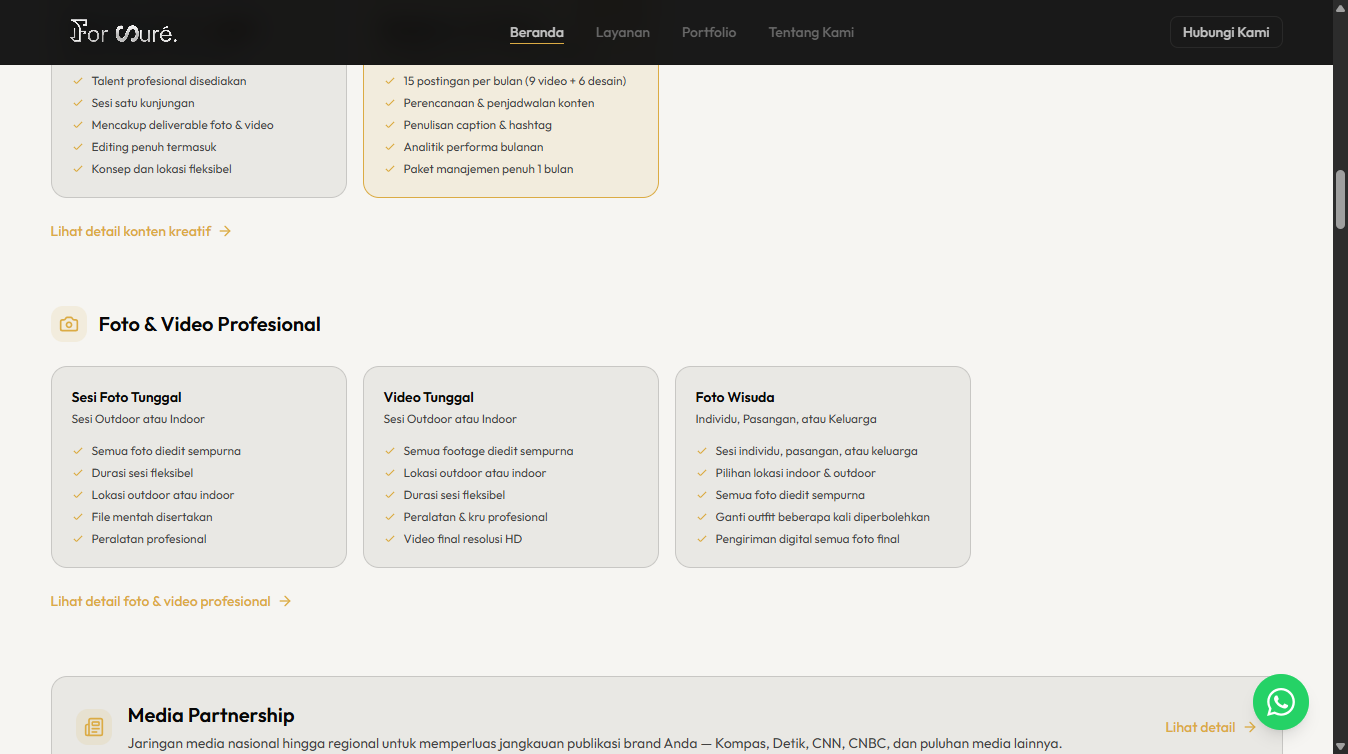The width and height of the screenshot is (1348, 754).
Task: Click the Foto Wisuda card title
Action: point(735,397)
